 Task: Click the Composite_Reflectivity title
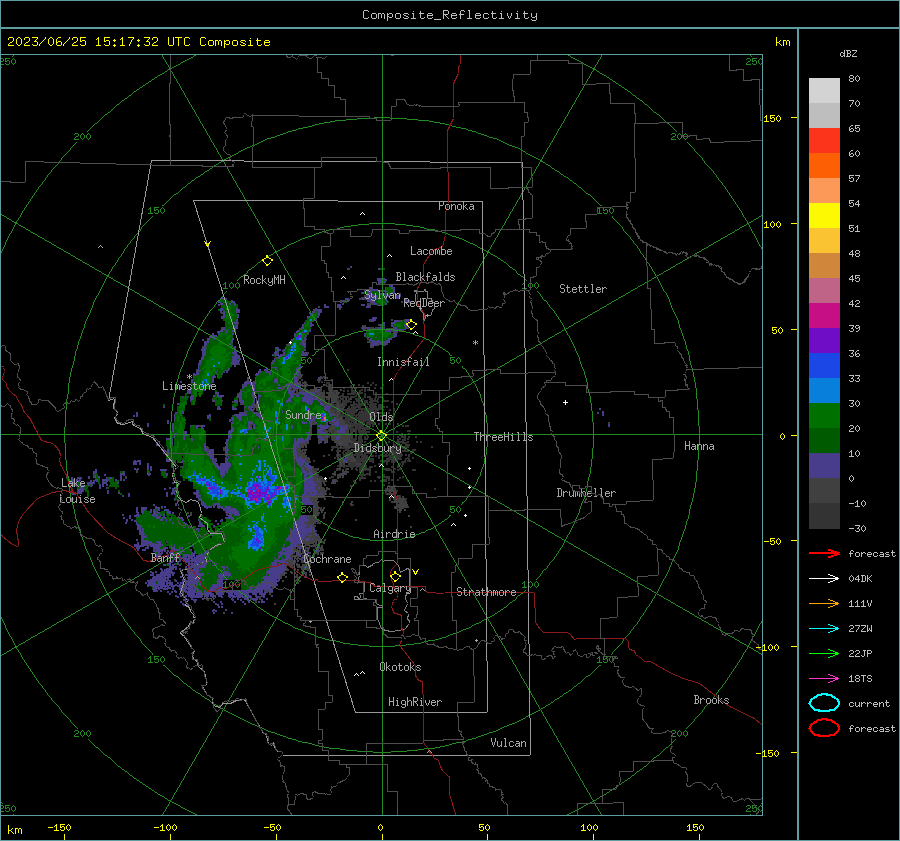click(x=450, y=15)
